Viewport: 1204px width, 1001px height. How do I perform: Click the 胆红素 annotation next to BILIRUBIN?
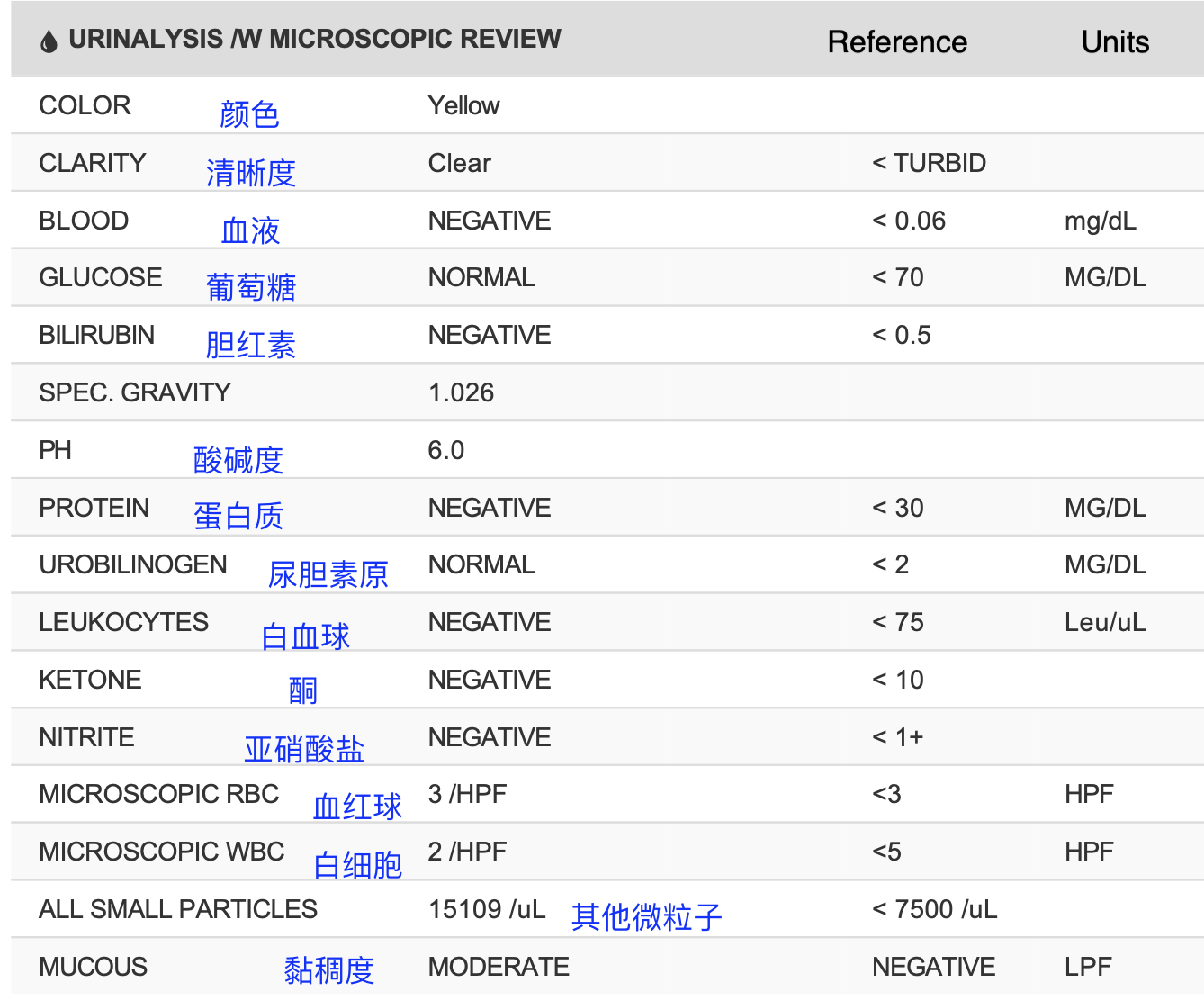tap(251, 345)
